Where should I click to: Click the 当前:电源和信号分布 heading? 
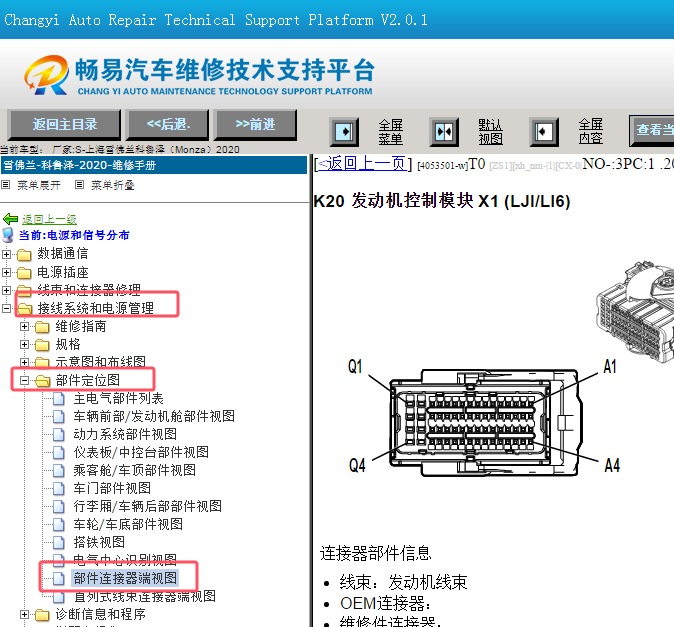(x=74, y=235)
